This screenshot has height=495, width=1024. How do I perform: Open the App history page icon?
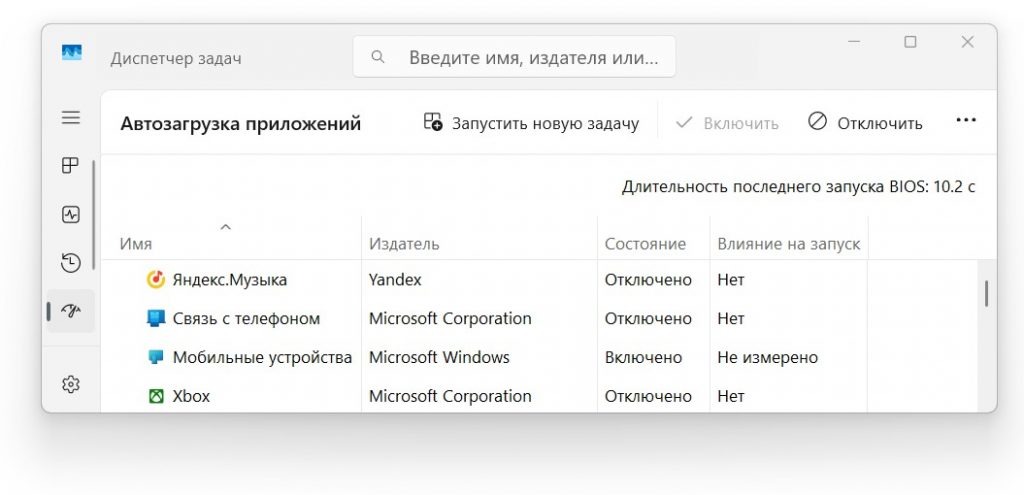coord(71,263)
